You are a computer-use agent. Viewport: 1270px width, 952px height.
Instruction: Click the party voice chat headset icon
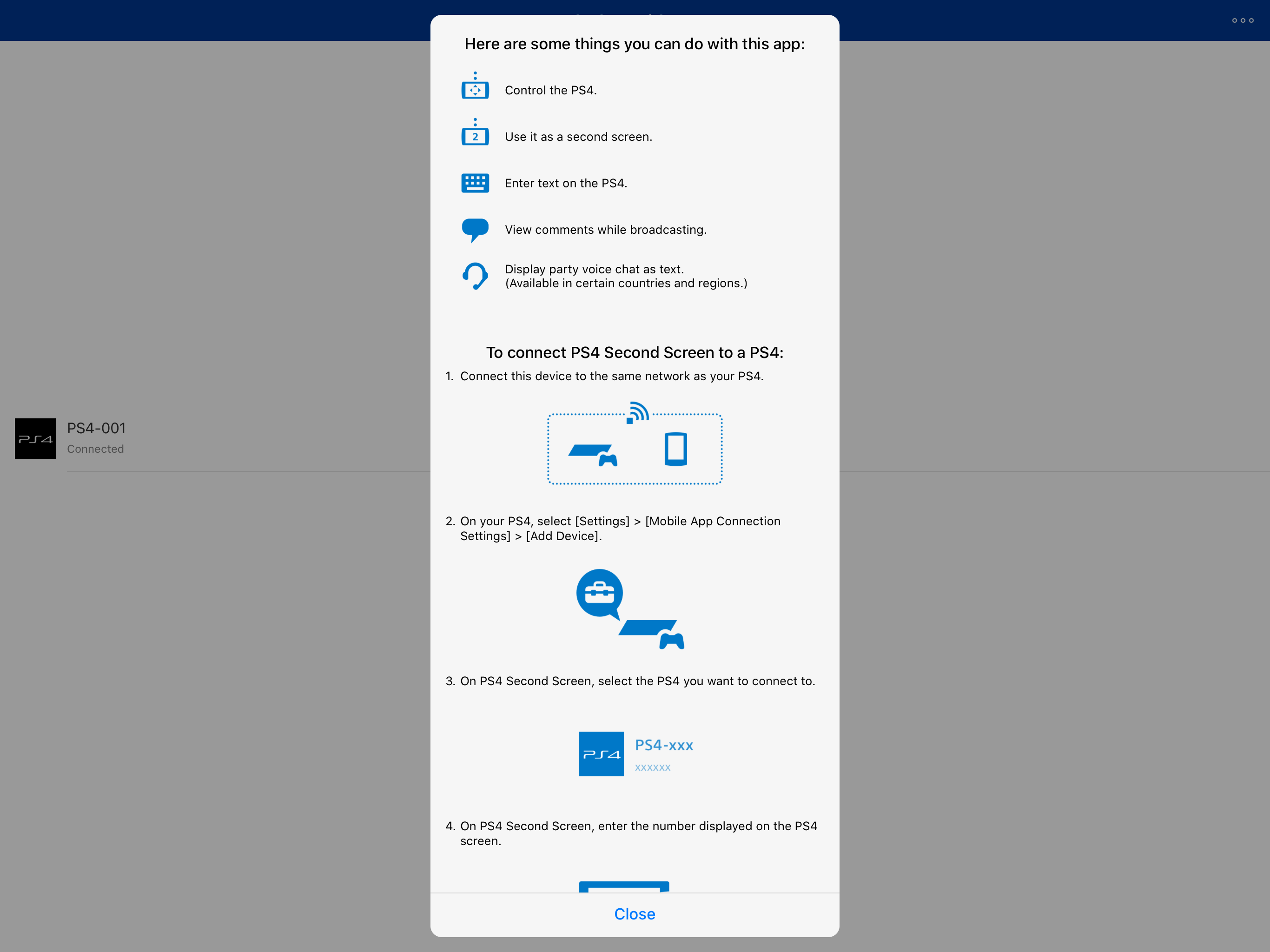(x=475, y=276)
